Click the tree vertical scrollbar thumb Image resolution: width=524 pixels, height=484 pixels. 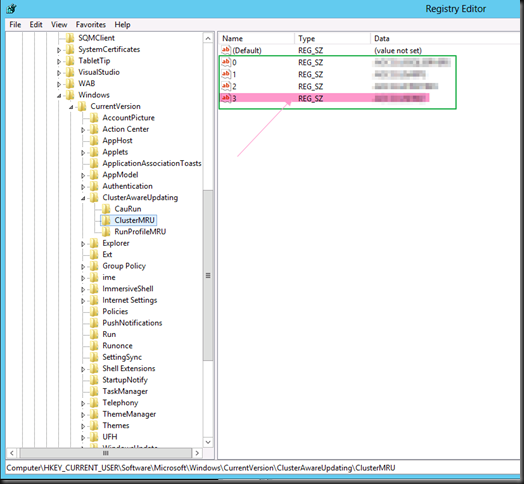208,275
